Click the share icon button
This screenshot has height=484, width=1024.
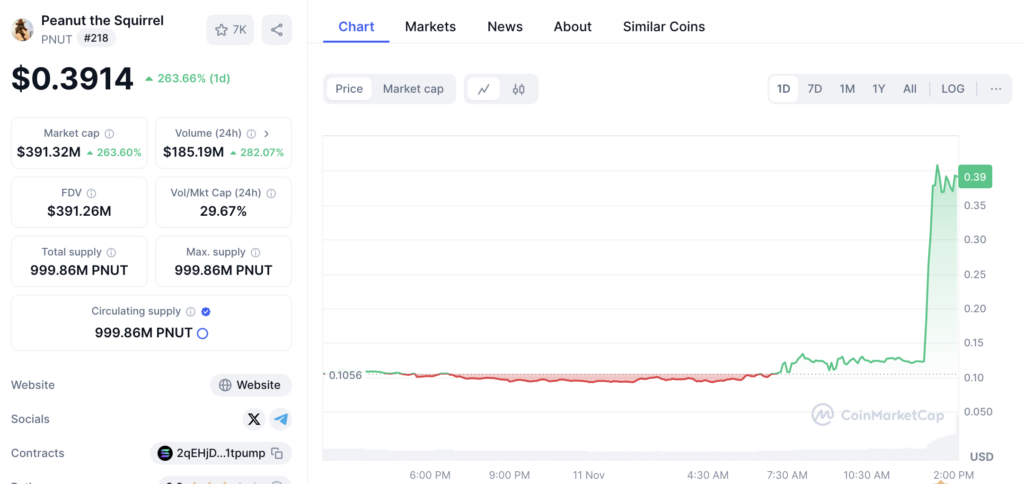(x=277, y=30)
